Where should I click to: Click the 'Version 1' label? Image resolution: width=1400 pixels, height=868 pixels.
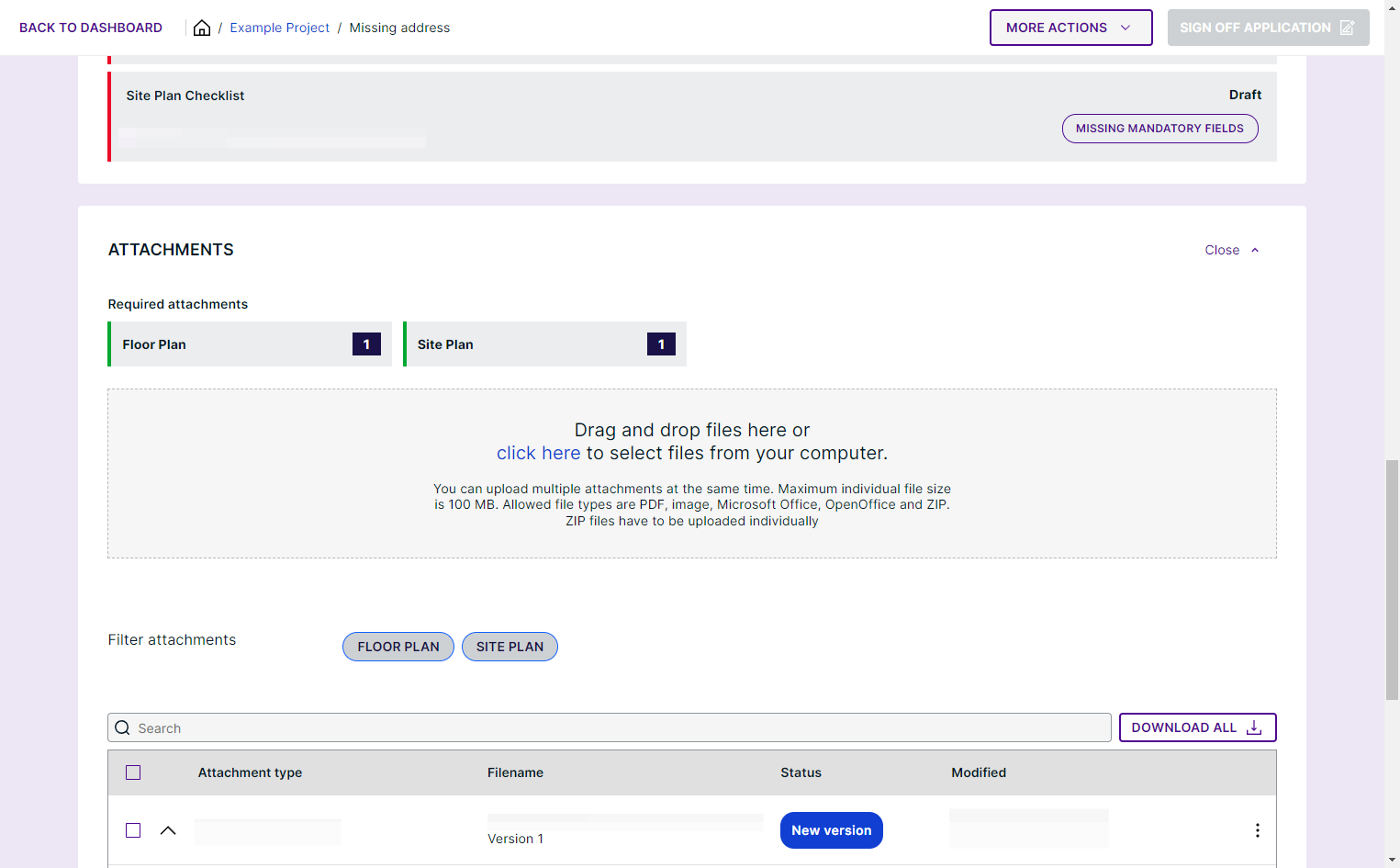click(x=515, y=839)
